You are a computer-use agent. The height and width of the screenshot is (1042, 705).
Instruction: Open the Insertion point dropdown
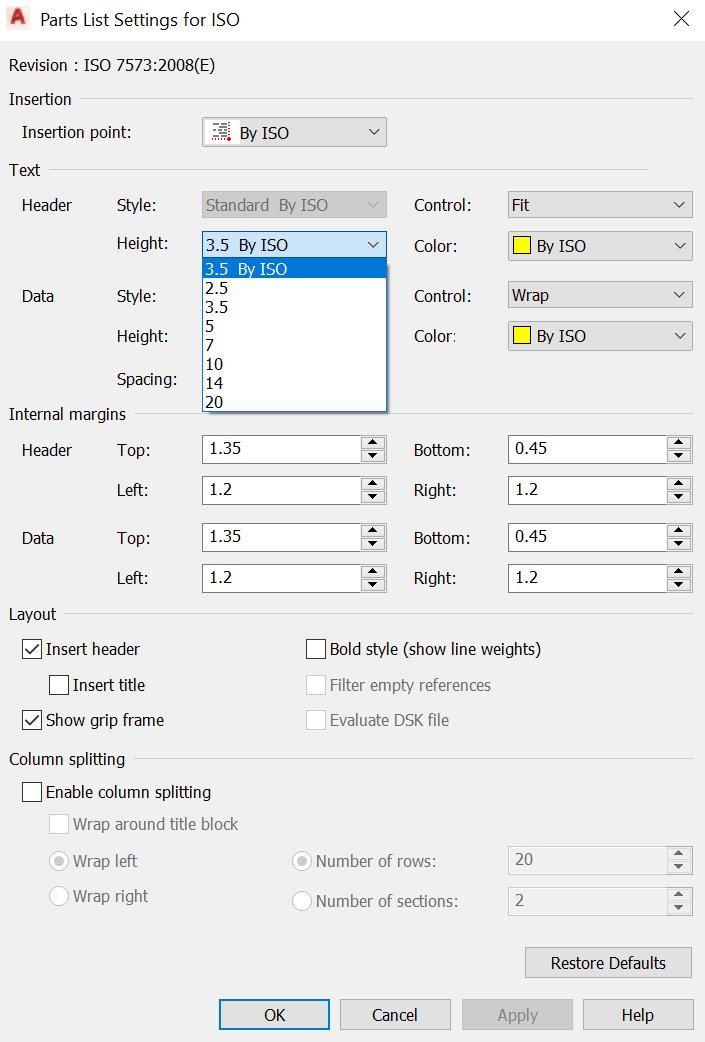(374, 132)
